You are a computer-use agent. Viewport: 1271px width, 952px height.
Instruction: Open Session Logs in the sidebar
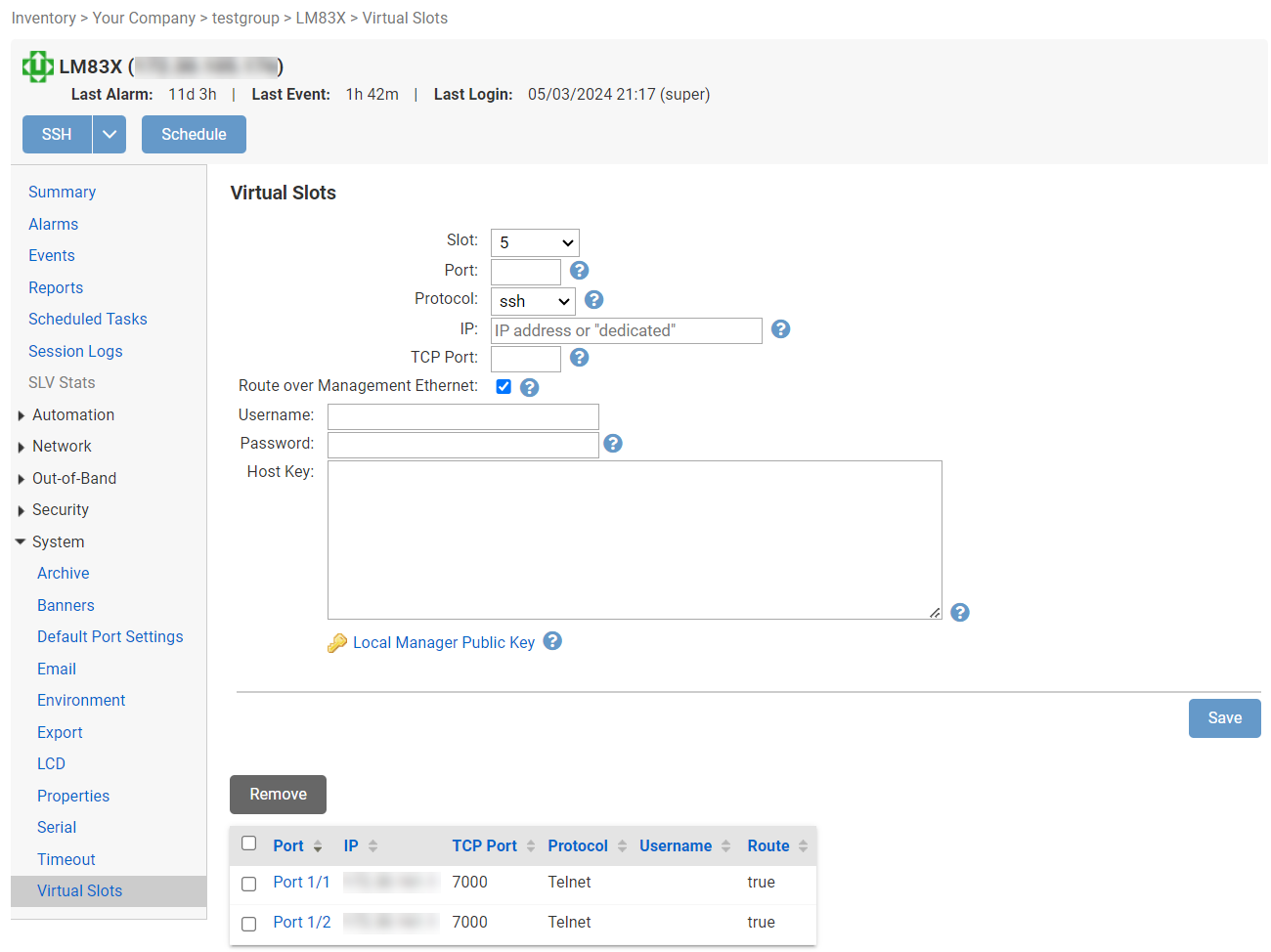75,352
